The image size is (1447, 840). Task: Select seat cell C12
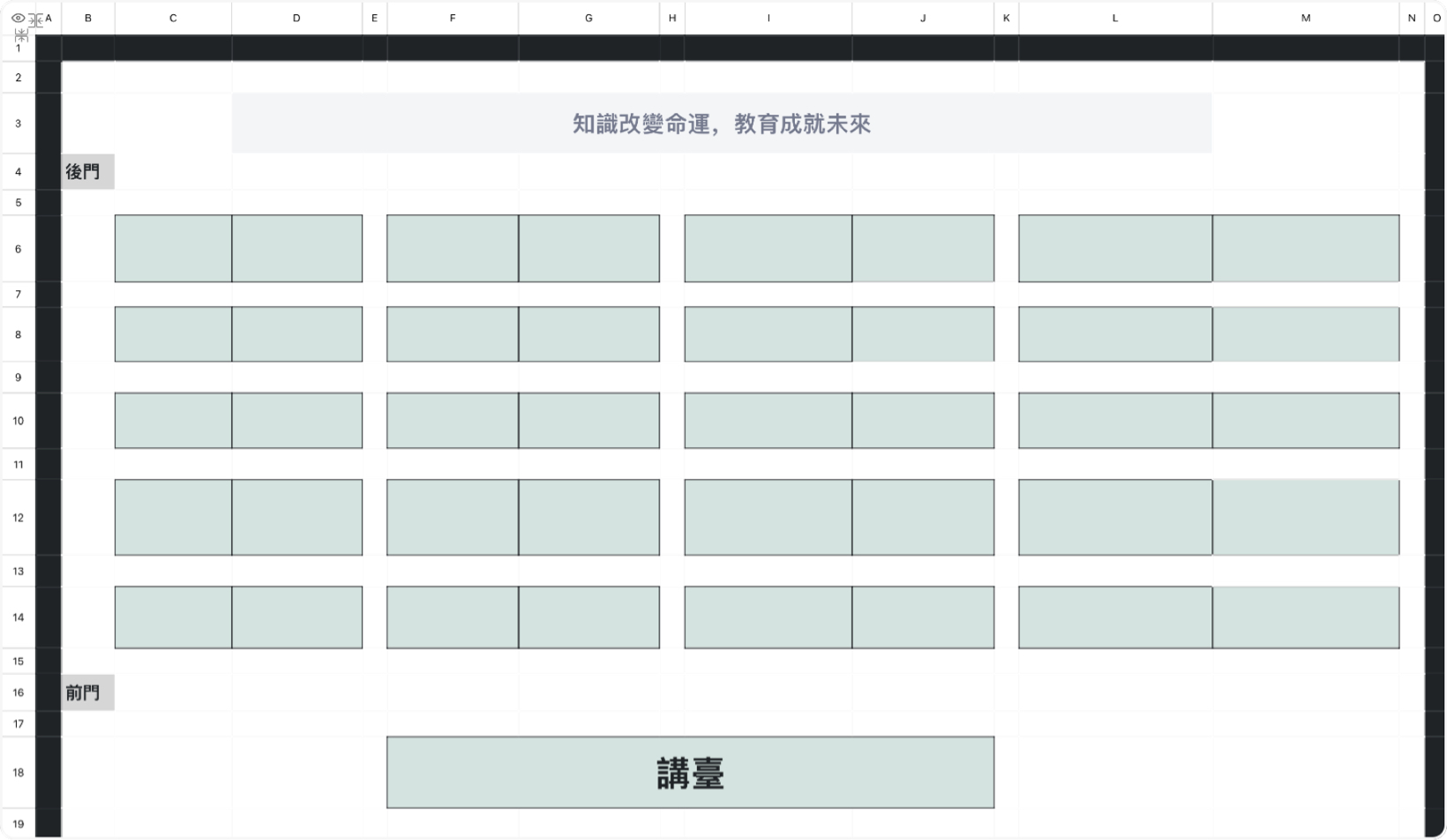click(173, 518)
